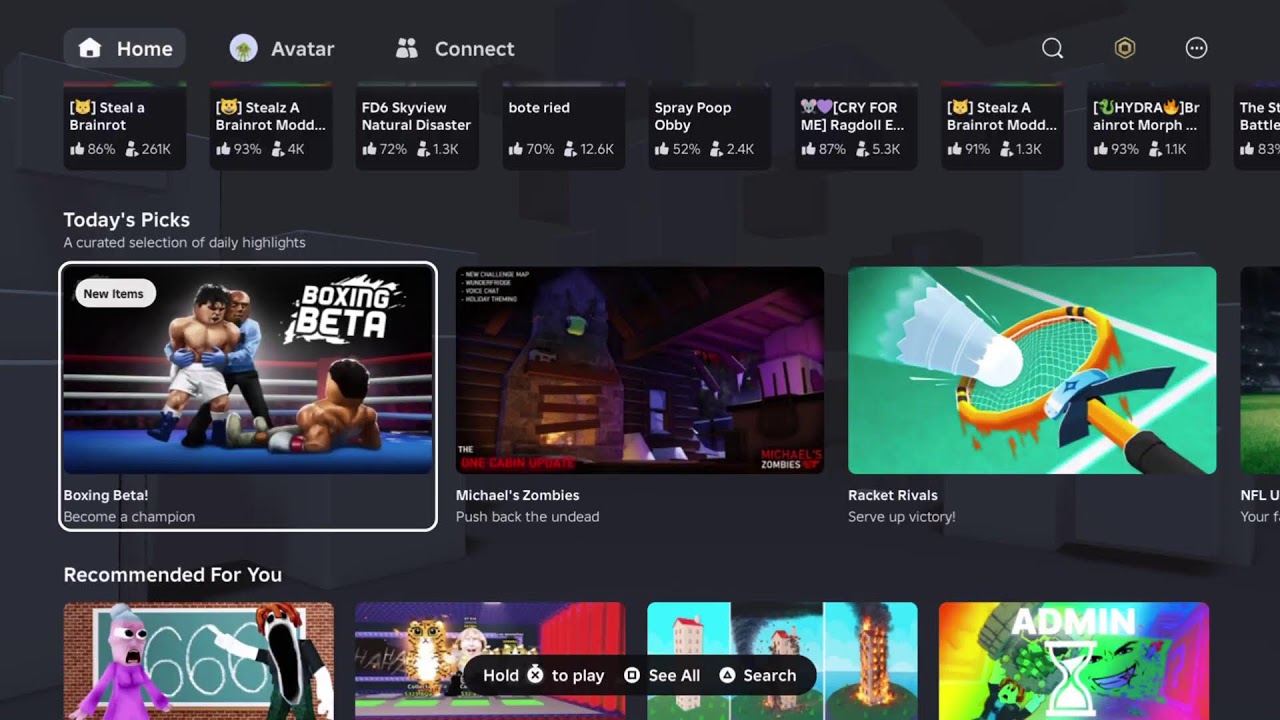Click 'A curated selection of daily highlights' text
1280x720 pixels.
(184, 243)
